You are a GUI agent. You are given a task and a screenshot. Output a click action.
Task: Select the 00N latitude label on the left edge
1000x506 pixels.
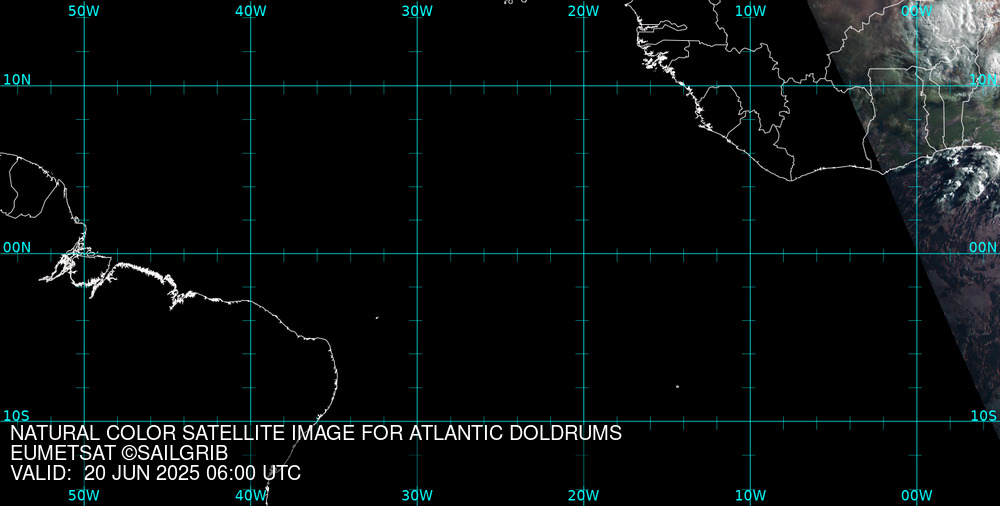17,248
